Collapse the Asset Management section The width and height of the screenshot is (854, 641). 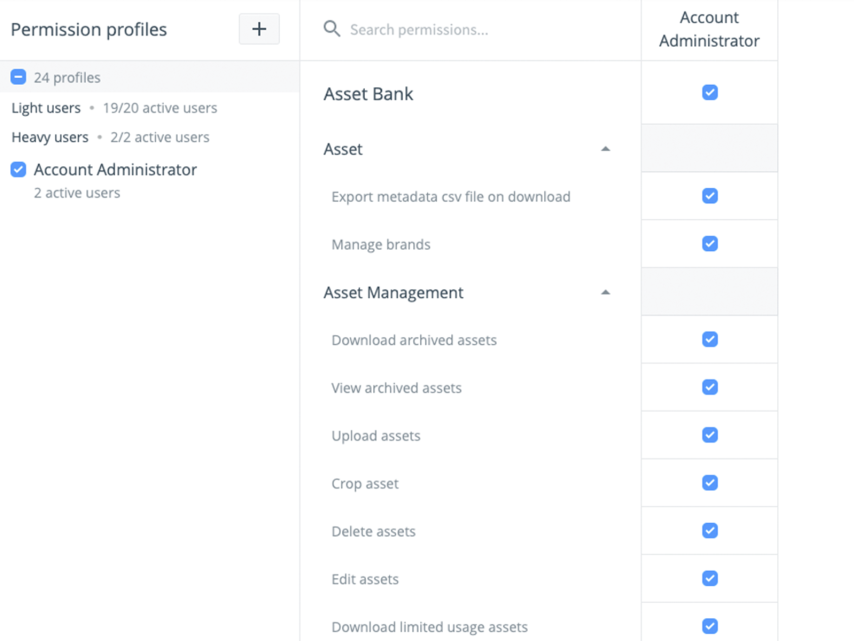pos(605,293)
